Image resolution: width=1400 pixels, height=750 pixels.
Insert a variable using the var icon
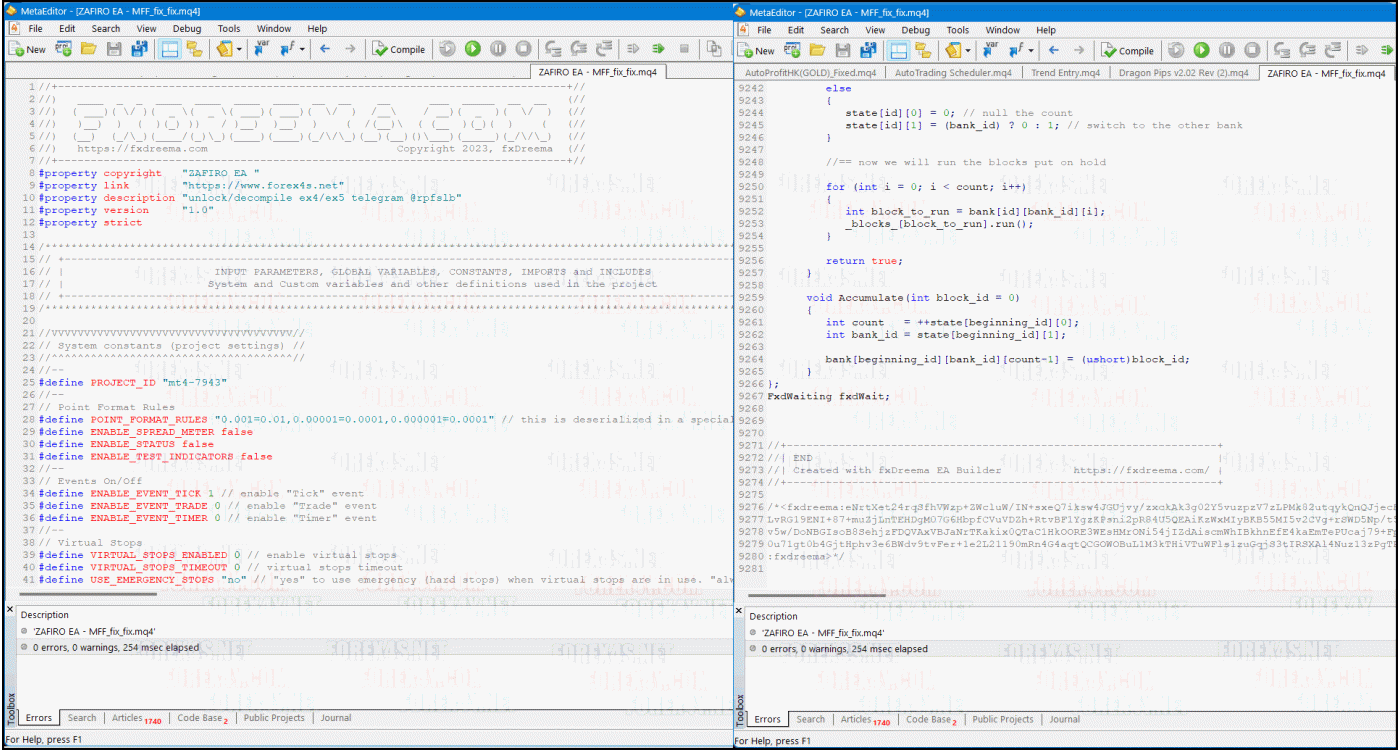pos(258,48)
